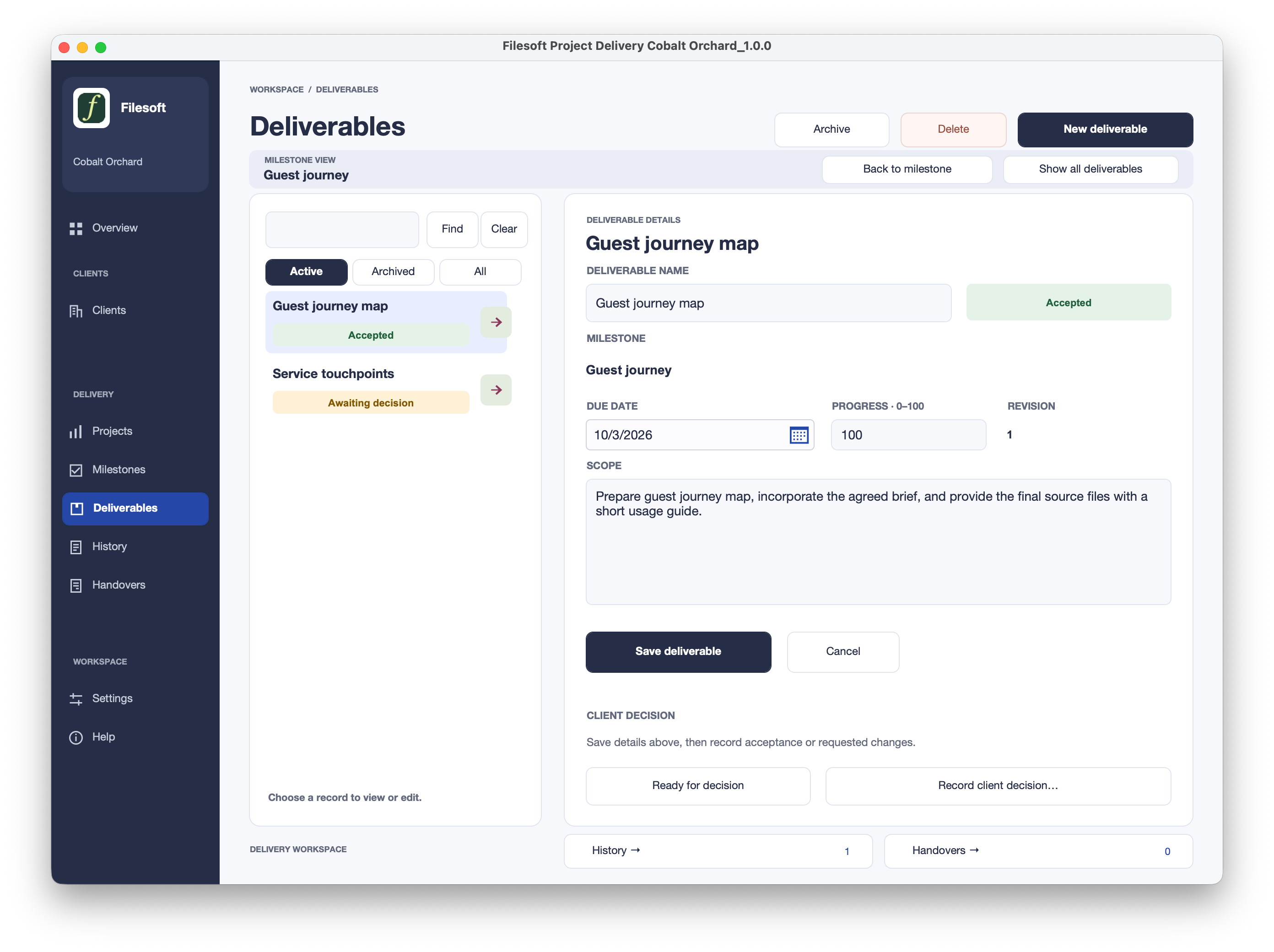The image size is (1274, 952).
Task: Click the Projects bar chart icon
Action: coord(76,432)
